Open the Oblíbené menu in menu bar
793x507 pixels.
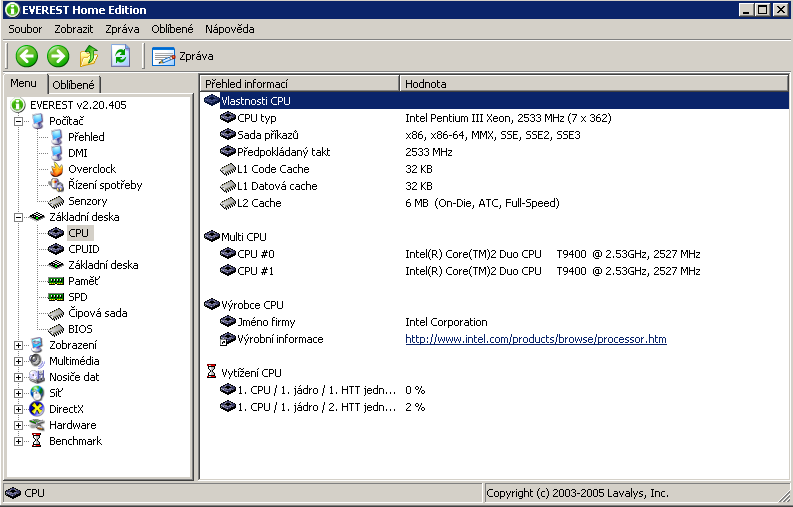172,29
